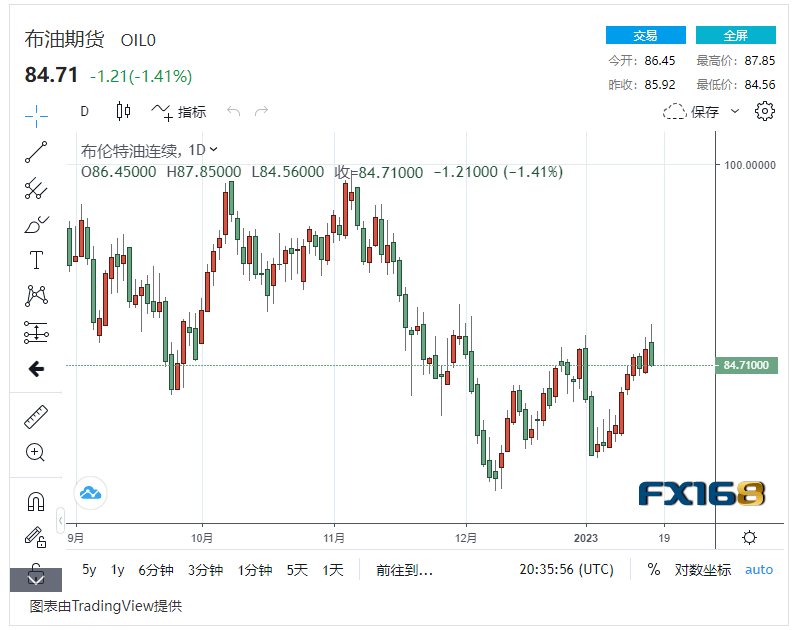Click the 交易 trade button
The image size is (798, 630).
pos(646,35)
